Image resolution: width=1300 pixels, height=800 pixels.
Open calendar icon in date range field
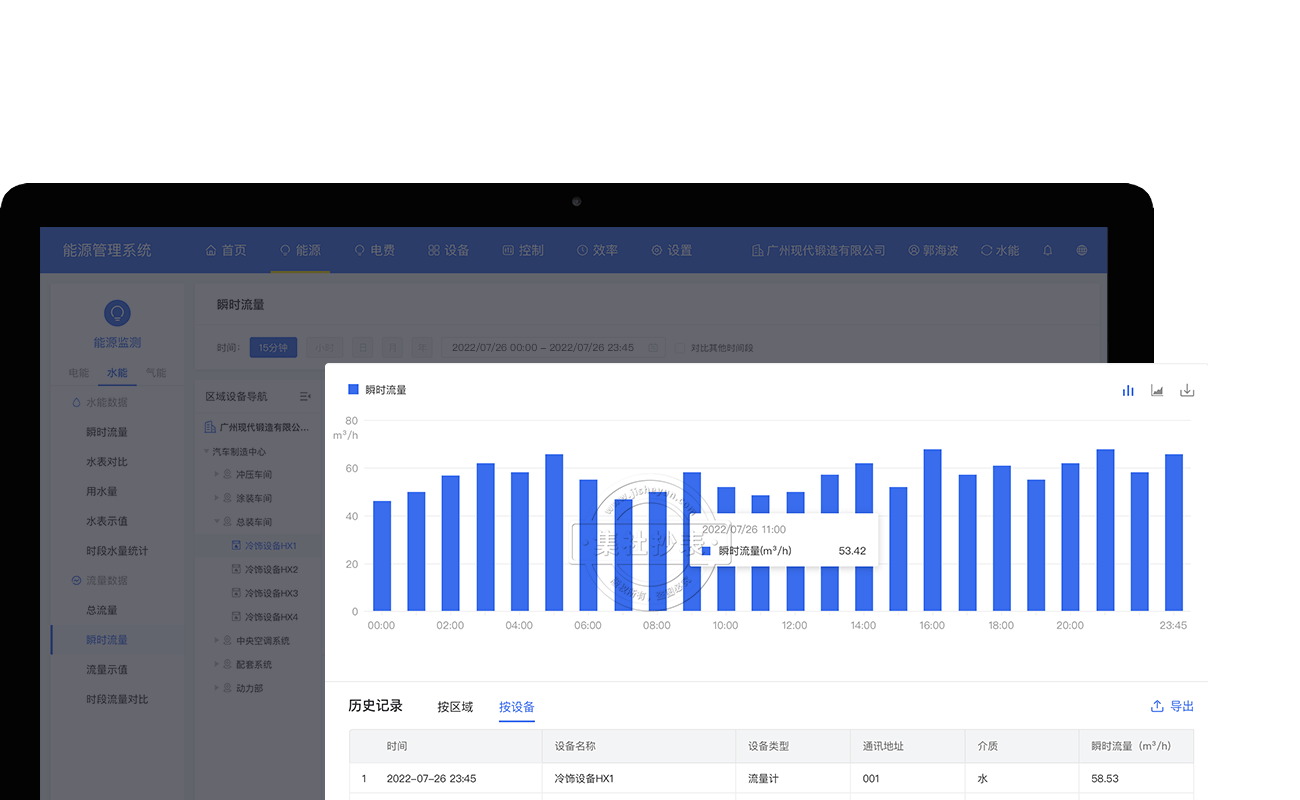[653, 348]
